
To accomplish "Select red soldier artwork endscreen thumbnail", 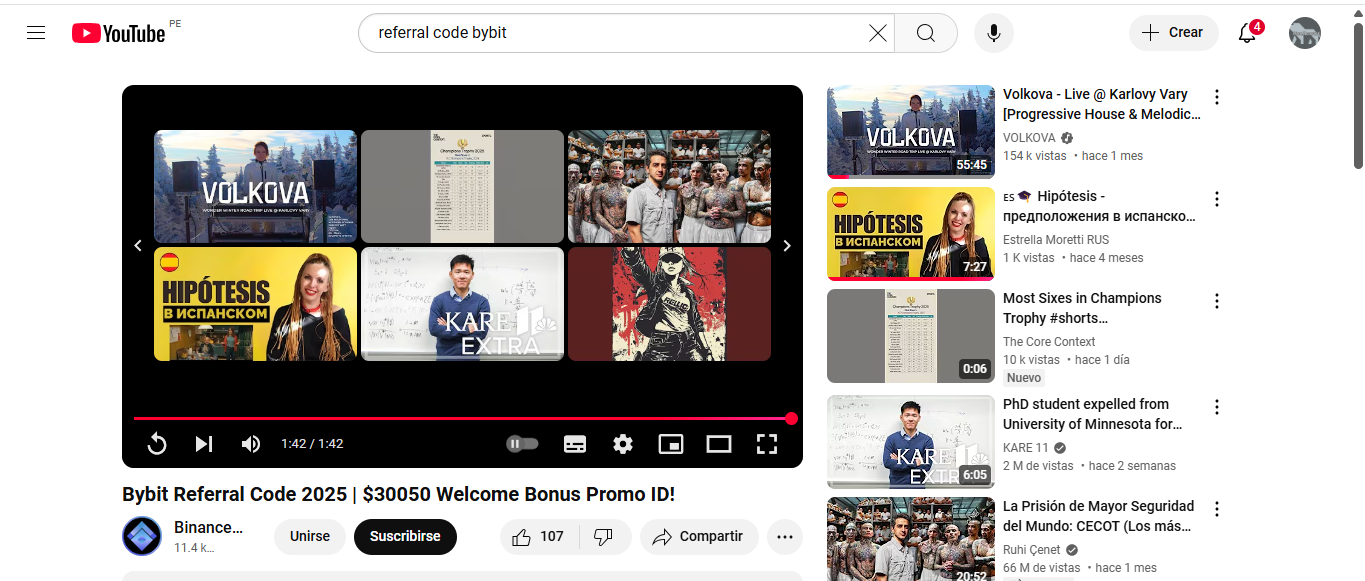I will pos(669,304).
